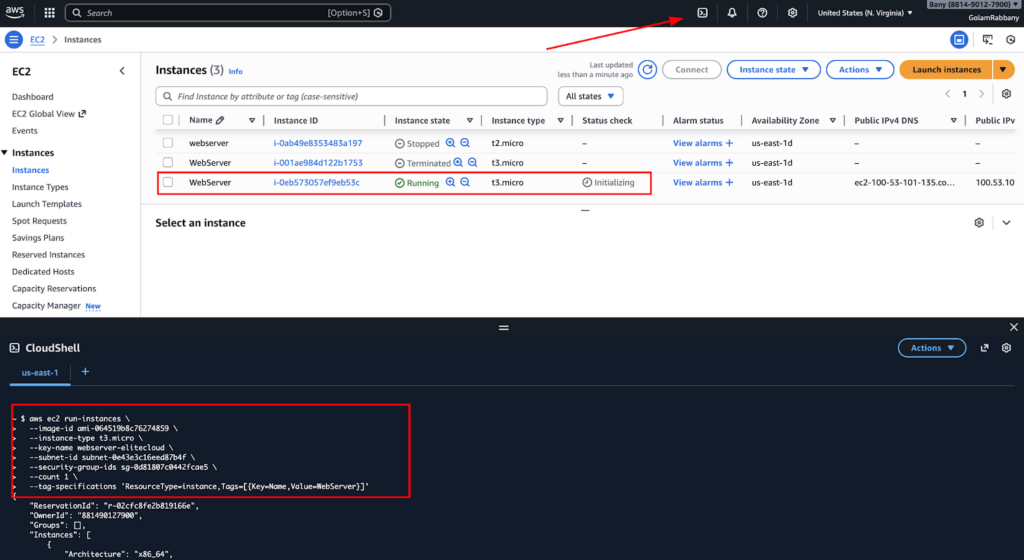Zoom out filter icon on Stopped webserver row
The width and height of the screenshot is (1024, 560).
click(x=465, y=143)
